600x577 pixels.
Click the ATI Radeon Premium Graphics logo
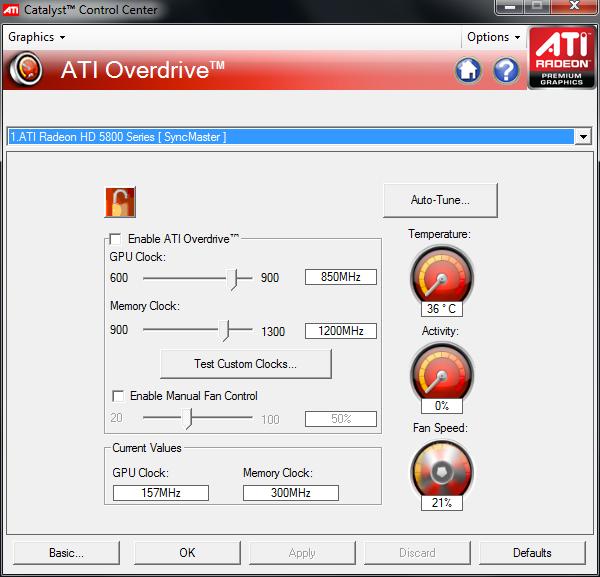[x=561, y=57]
